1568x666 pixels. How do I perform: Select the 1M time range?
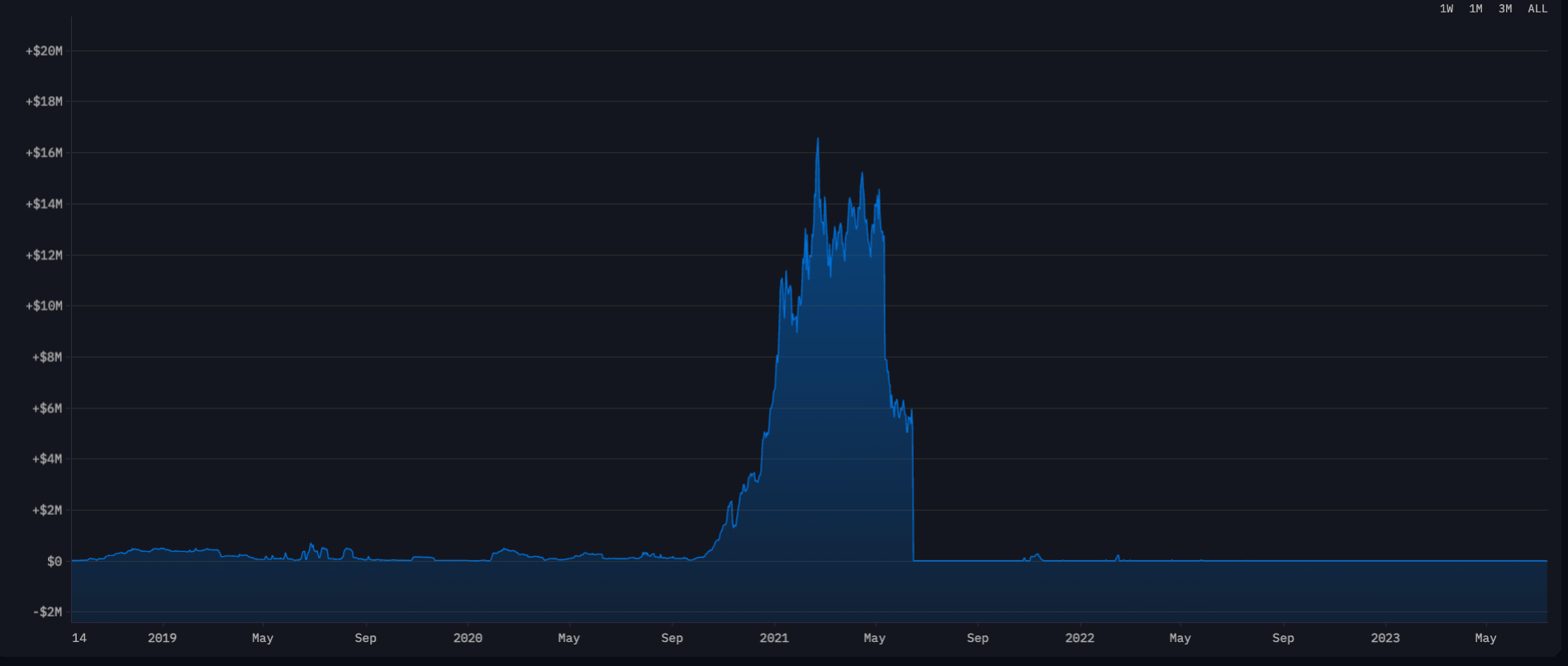click(x=1475, y=9)
